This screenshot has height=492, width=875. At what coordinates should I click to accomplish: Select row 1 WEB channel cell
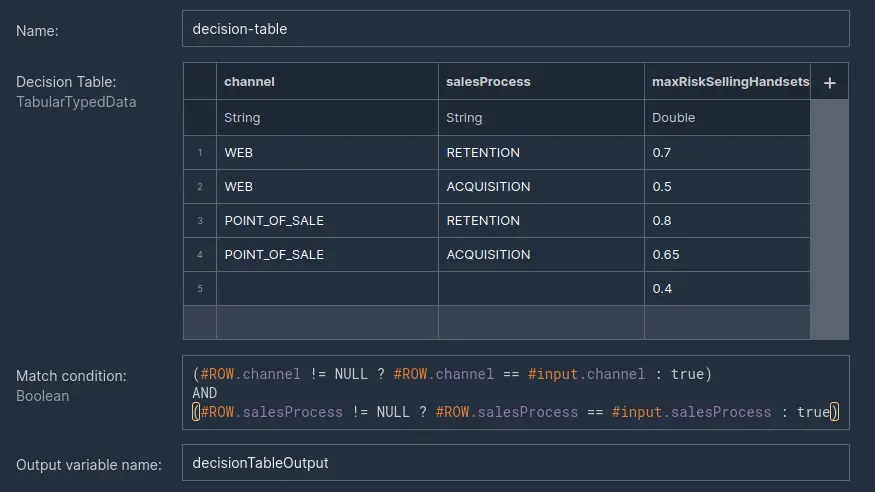tap(327, 152)
